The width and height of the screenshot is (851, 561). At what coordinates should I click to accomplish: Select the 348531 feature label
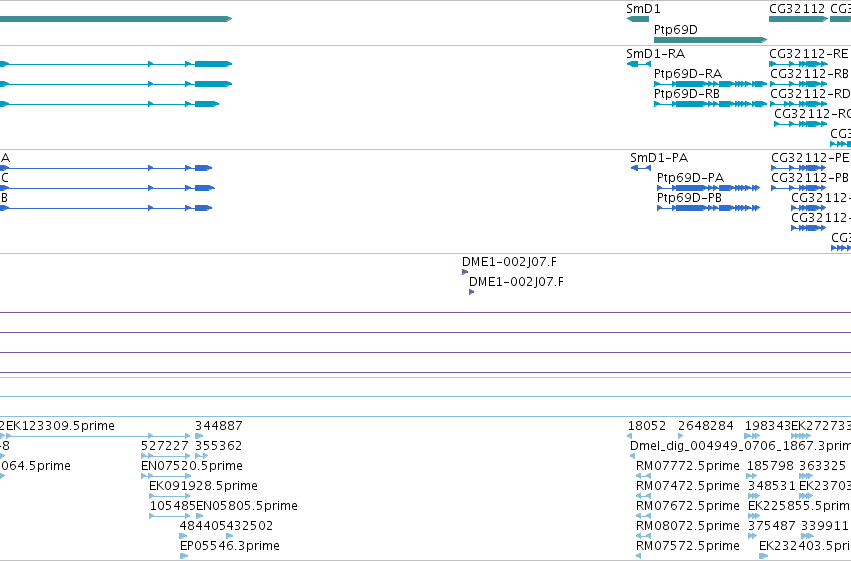pyautogui.click(x=772, y=486)
